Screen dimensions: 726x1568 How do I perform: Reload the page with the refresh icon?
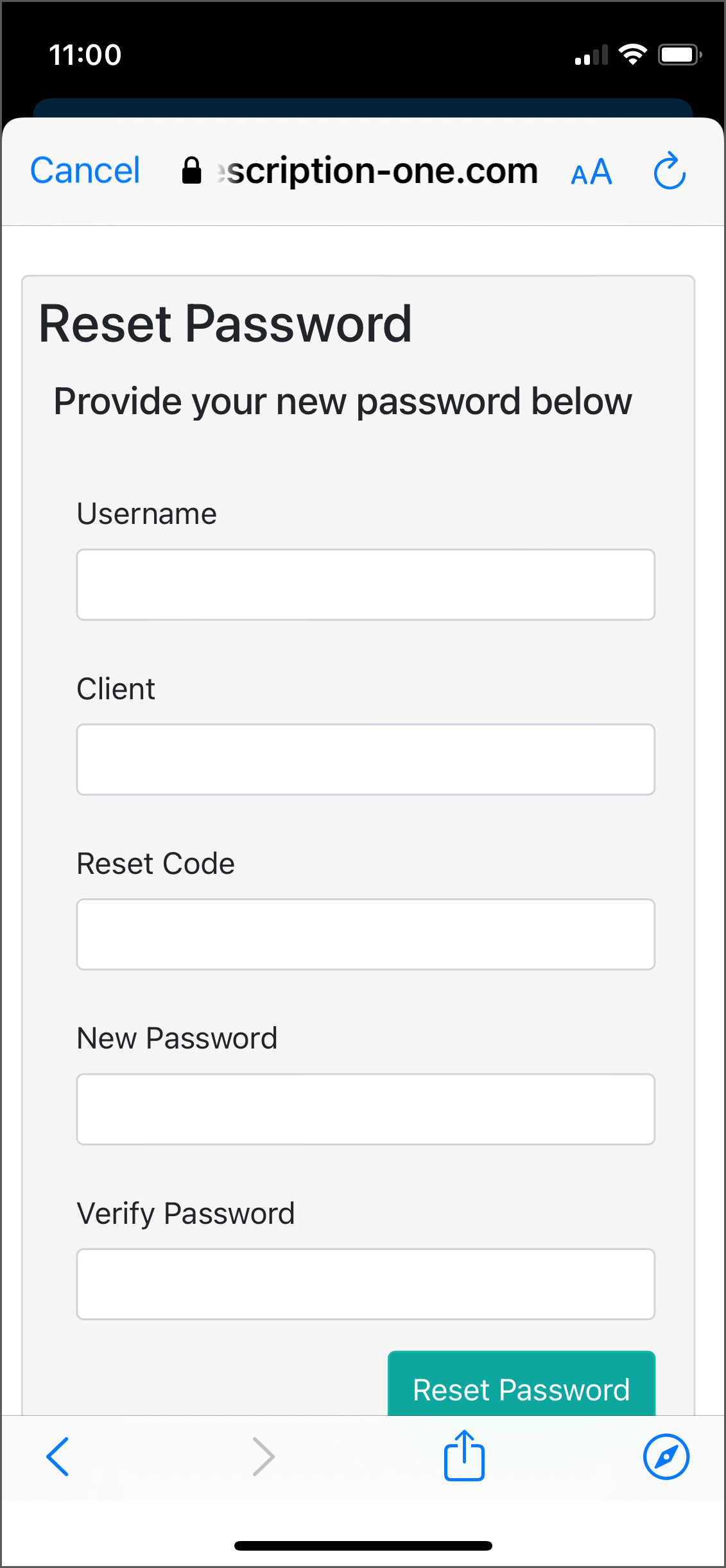pos(670,171)
